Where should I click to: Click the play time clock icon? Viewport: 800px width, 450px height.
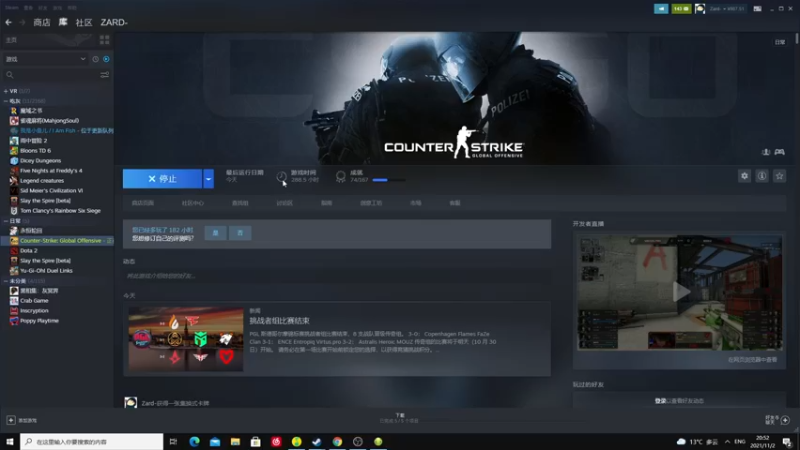click(x=281, y=177)
